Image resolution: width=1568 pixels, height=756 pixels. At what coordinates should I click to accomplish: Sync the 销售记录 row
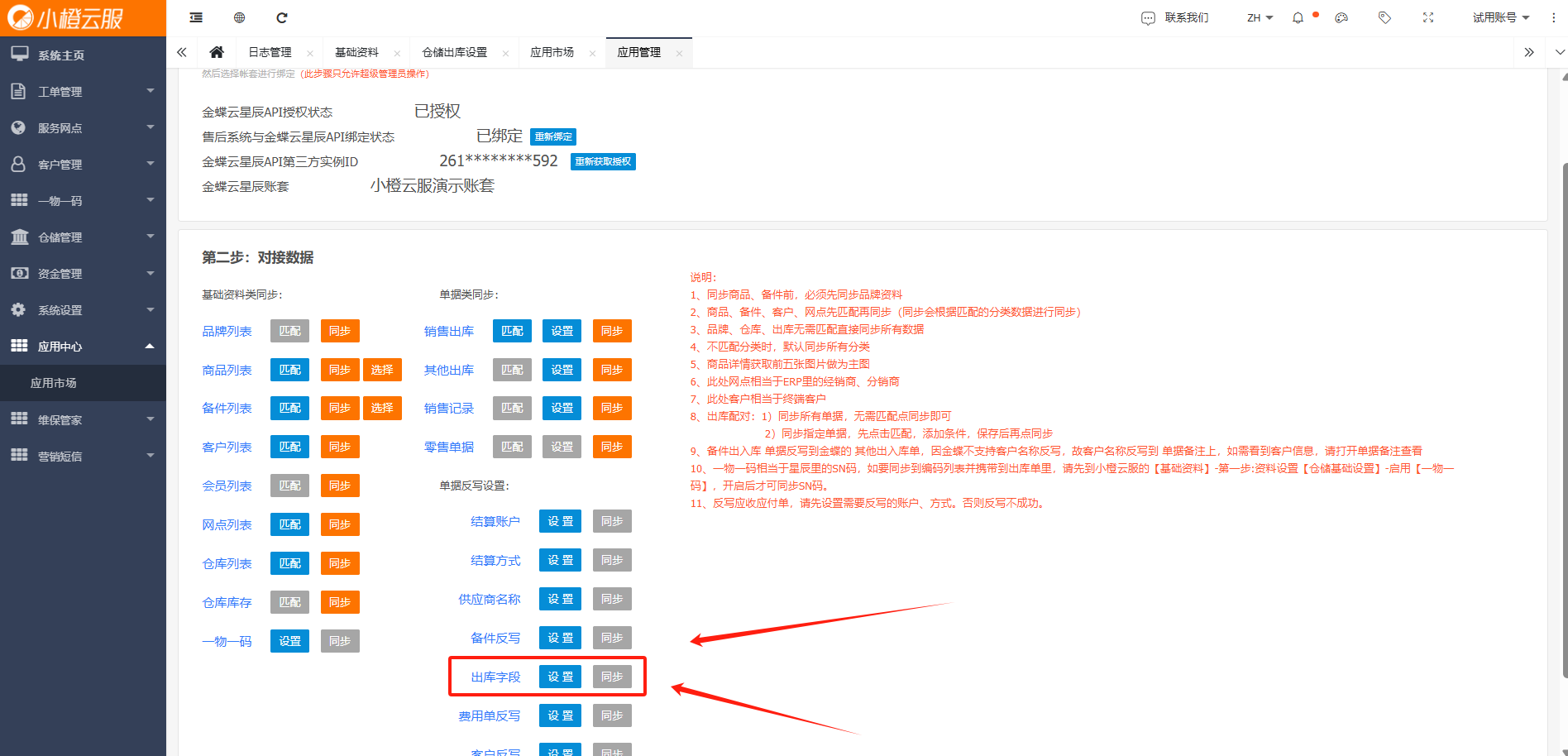[x=612, y=408]
